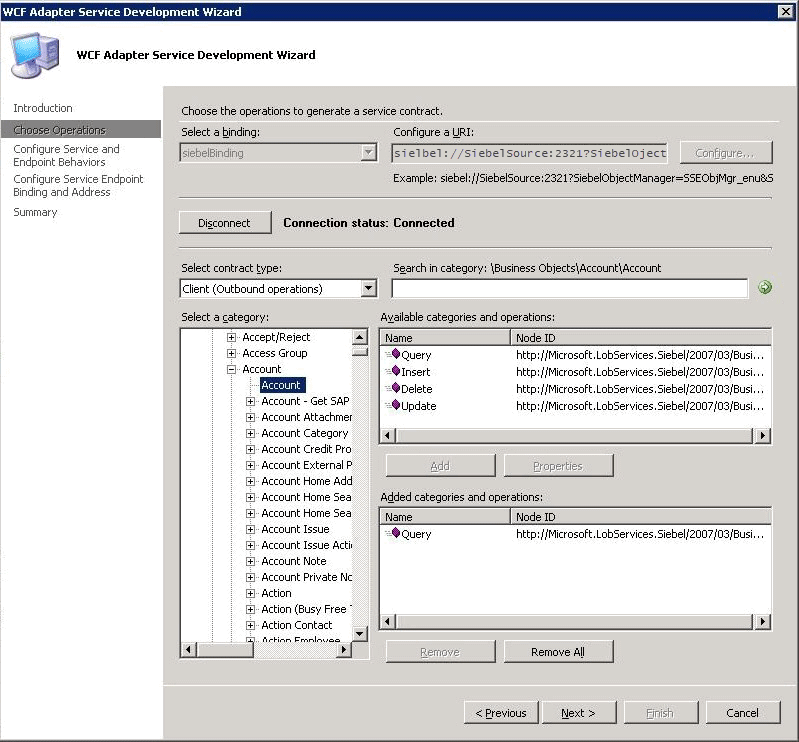The height and width of the screenshot is (742, 799).
Task: Sort available operations by Node ID header
Action: pyautogui.click(x=641, y=338)
